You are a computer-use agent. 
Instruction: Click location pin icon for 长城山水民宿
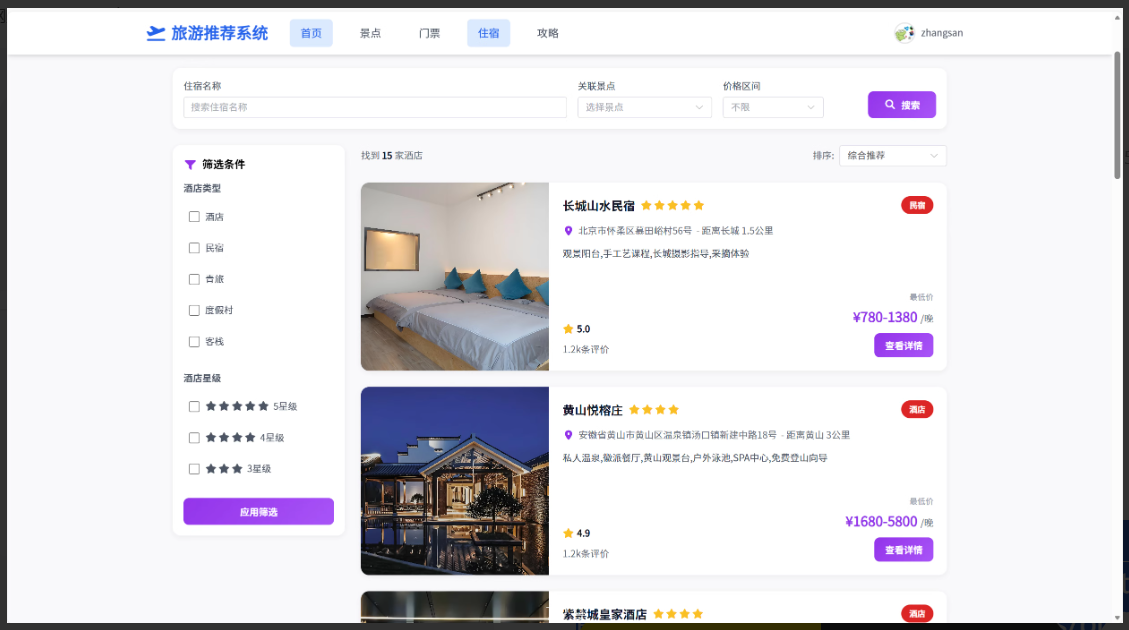pos(568,231)
